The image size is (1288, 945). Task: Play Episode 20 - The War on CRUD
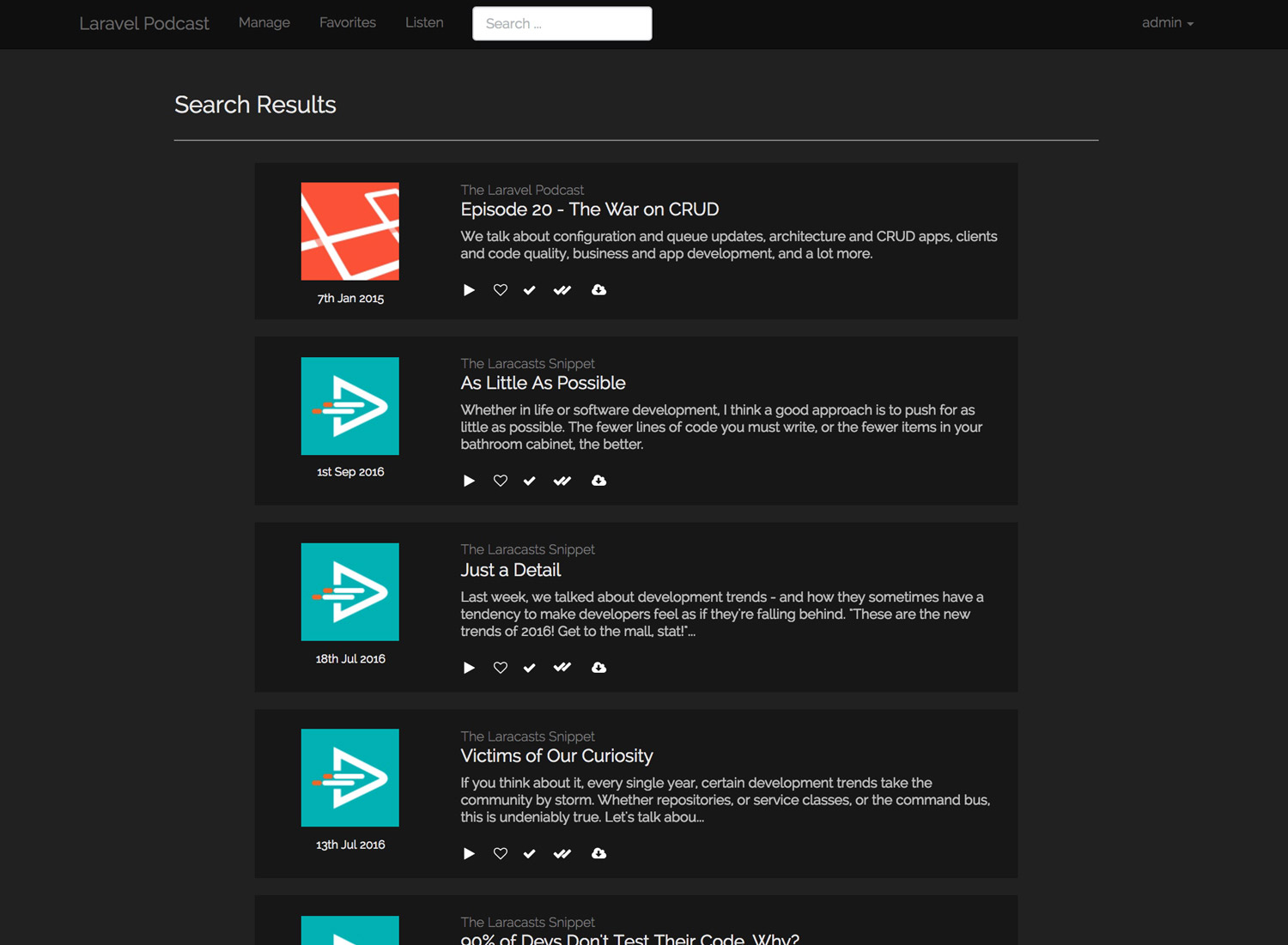click(469, 290)
